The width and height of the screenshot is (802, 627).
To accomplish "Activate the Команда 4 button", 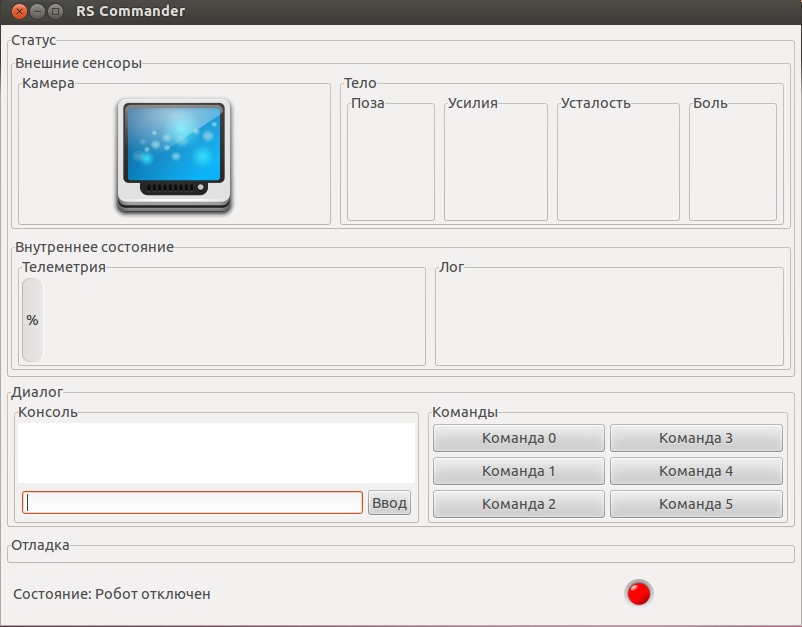I will pyautogui.click(x=695, y=471).
